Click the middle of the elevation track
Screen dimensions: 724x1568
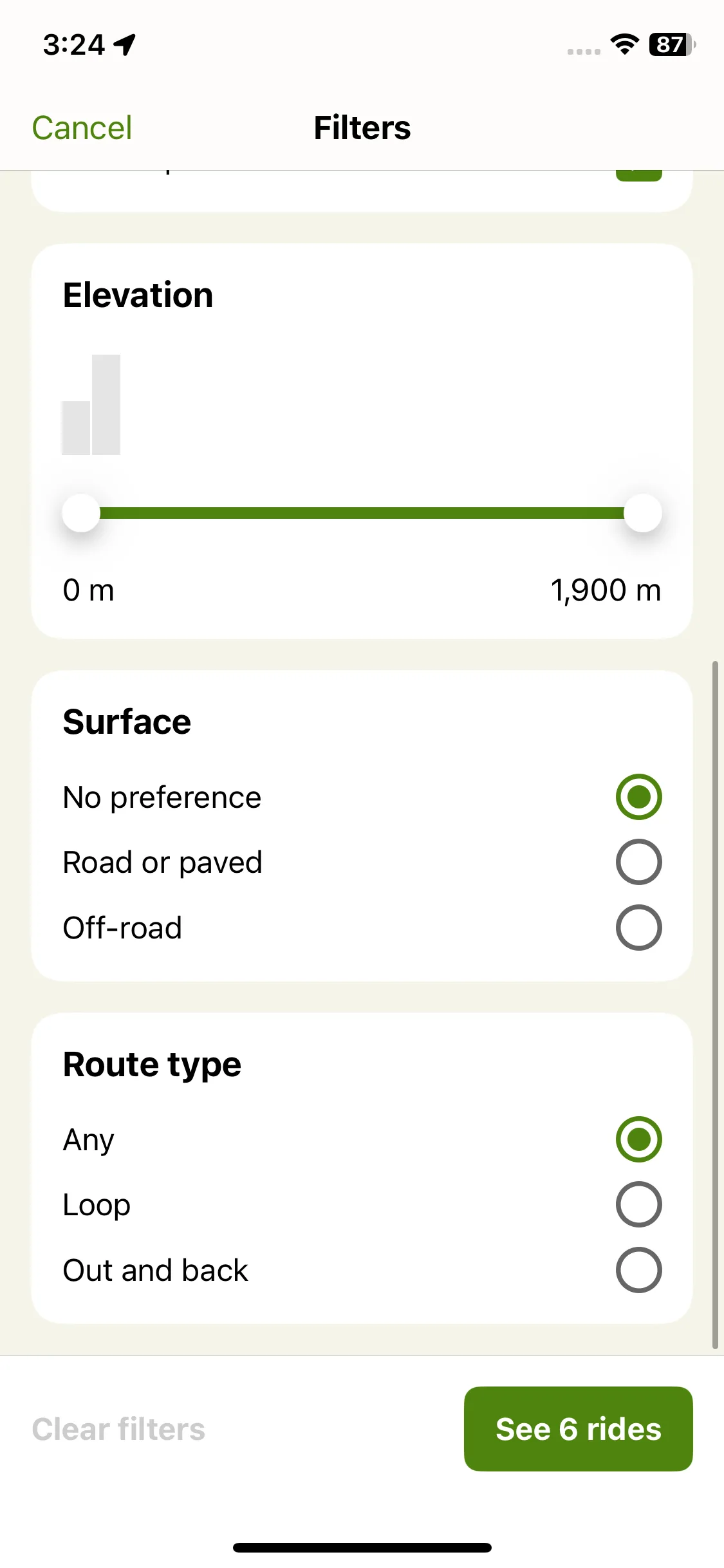tap(362, 513)
